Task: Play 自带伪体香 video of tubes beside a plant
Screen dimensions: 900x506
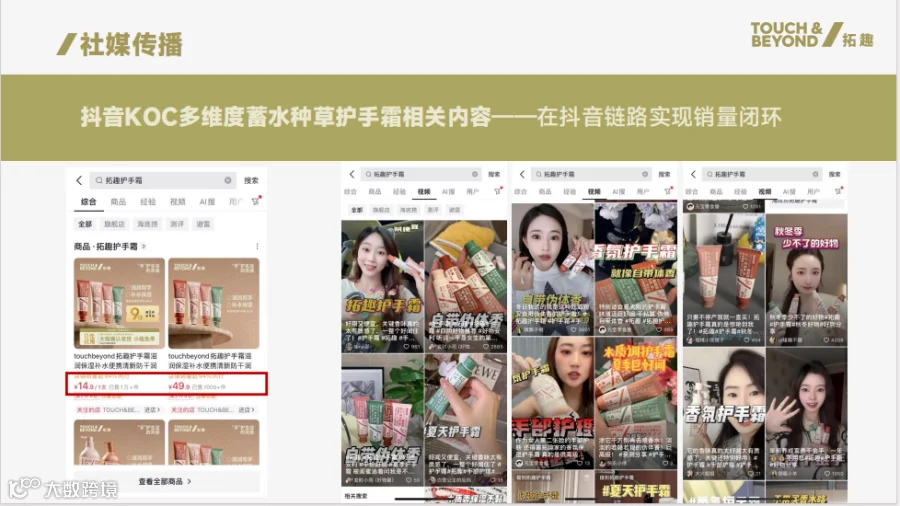Action: point(382,419)
